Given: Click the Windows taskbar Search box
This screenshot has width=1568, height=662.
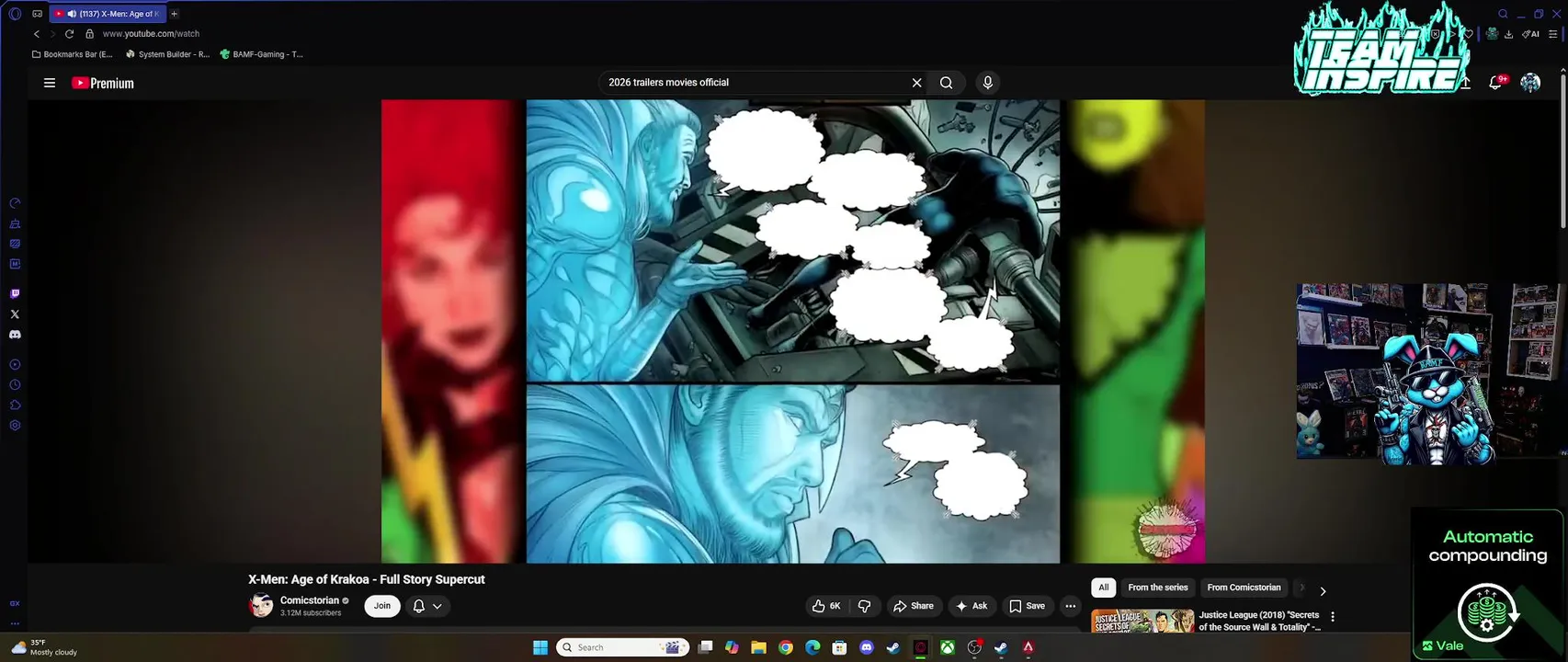Looking at the screenshot, I should [623, 647].
